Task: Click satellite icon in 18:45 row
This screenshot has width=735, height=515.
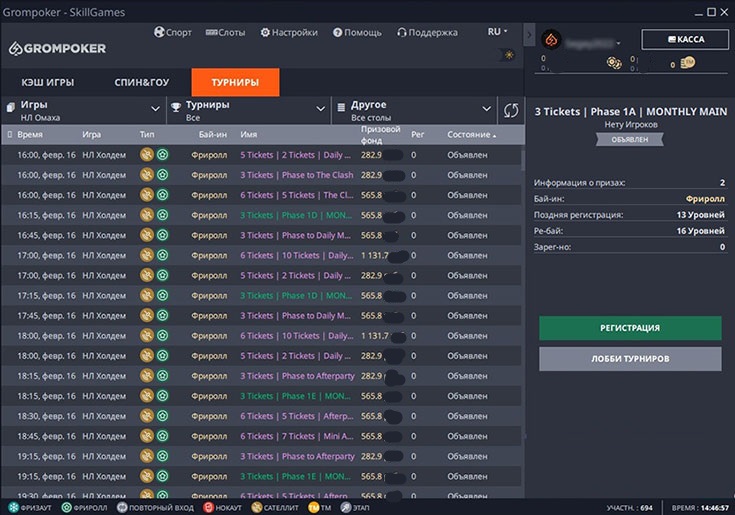Action: click(x=147, y=436)
